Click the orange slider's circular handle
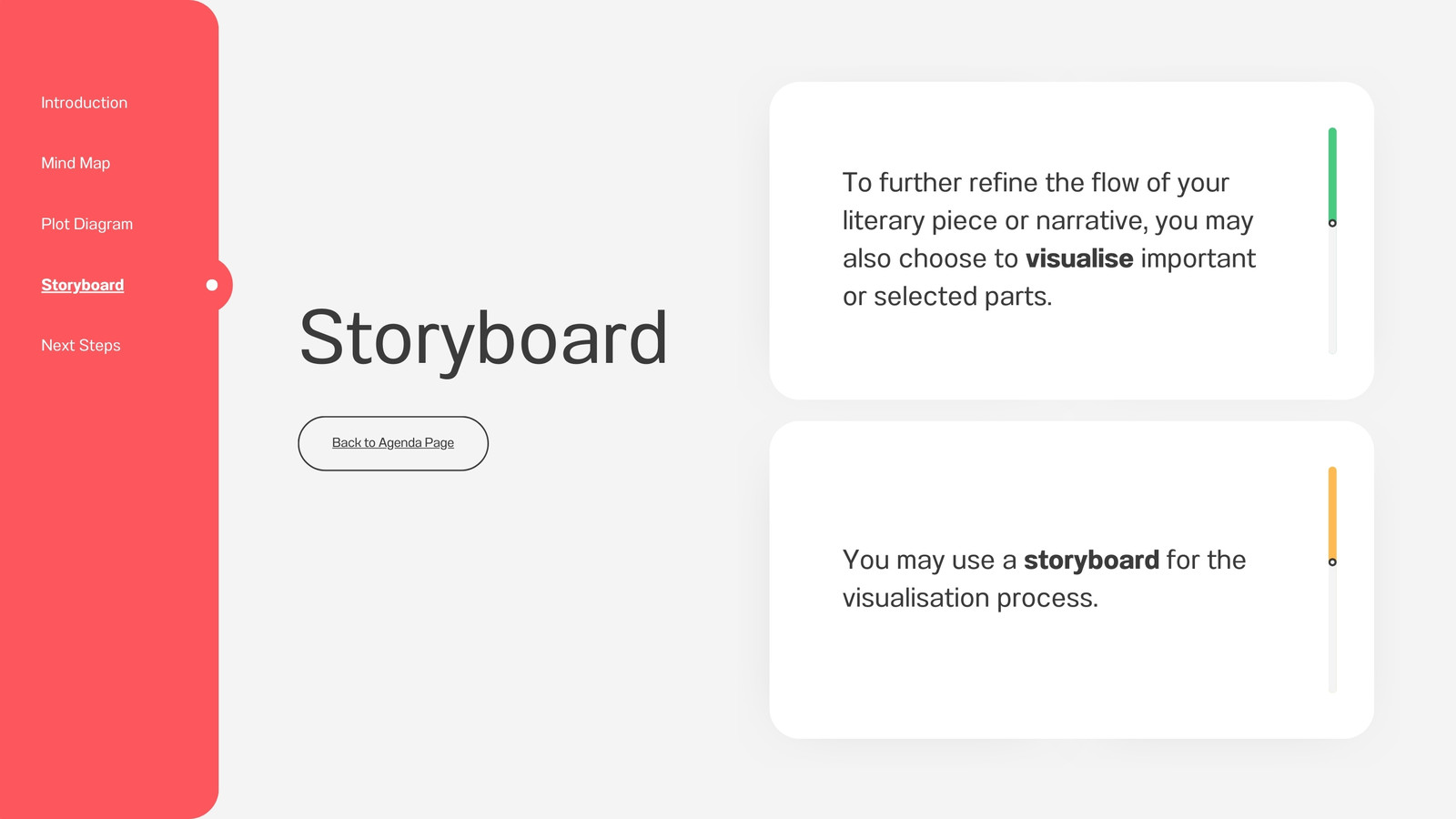 1332,562
